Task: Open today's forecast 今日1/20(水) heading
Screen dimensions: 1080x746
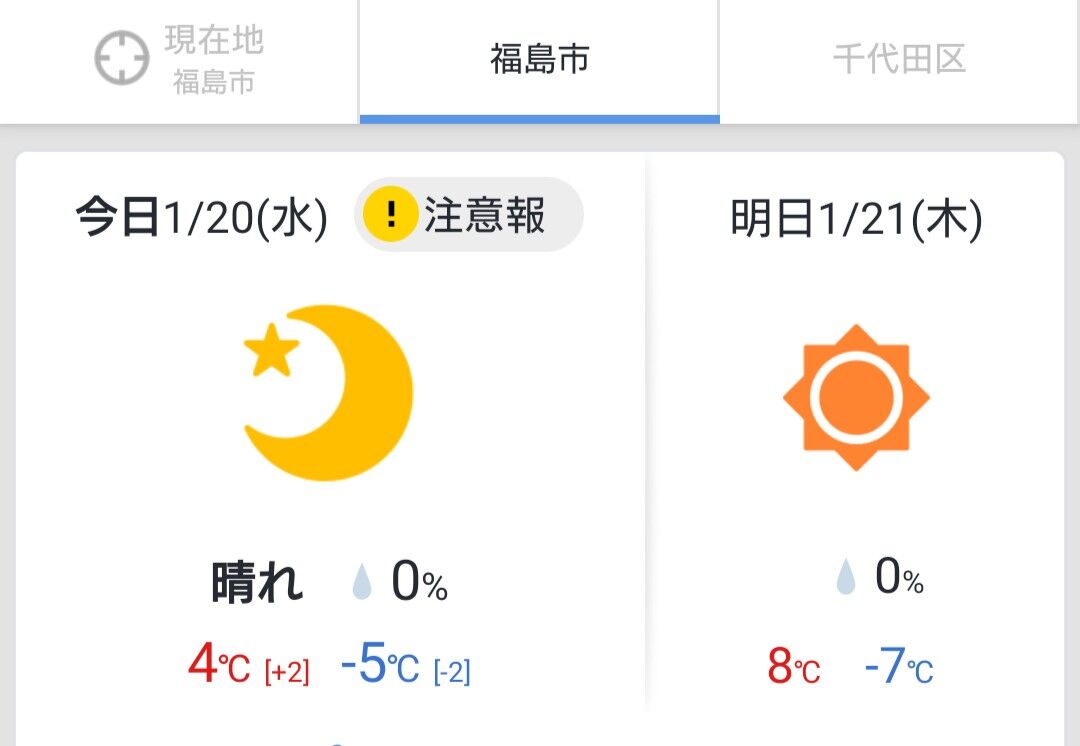Action: pyautogui.click(x=202, y=218)
